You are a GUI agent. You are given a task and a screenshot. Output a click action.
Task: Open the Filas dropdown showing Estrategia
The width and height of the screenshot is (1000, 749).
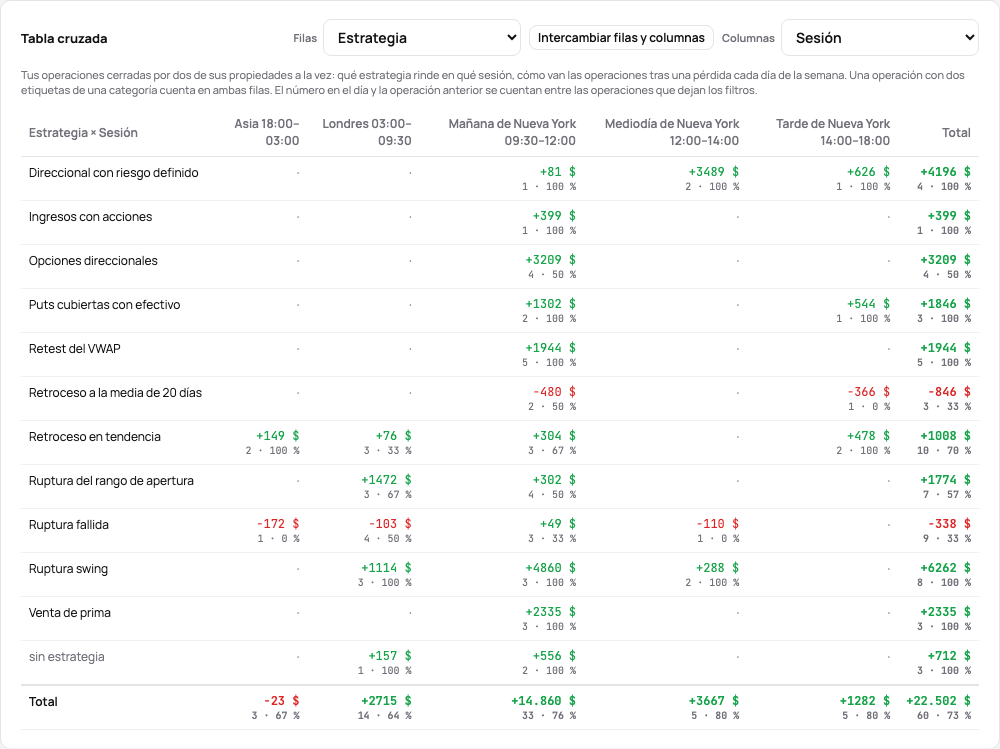point(422,38)
